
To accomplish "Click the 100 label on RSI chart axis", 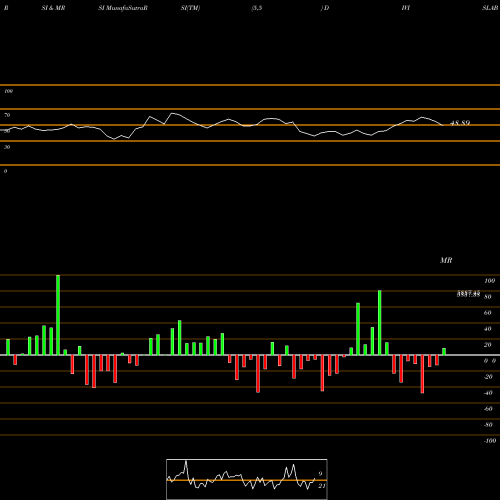I will (x=8, y=91).
